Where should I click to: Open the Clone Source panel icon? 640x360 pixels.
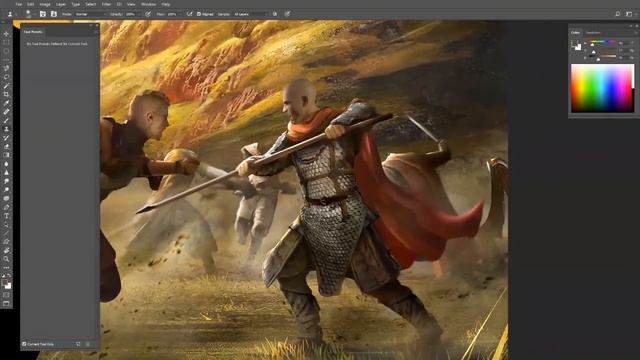point(53,14)
